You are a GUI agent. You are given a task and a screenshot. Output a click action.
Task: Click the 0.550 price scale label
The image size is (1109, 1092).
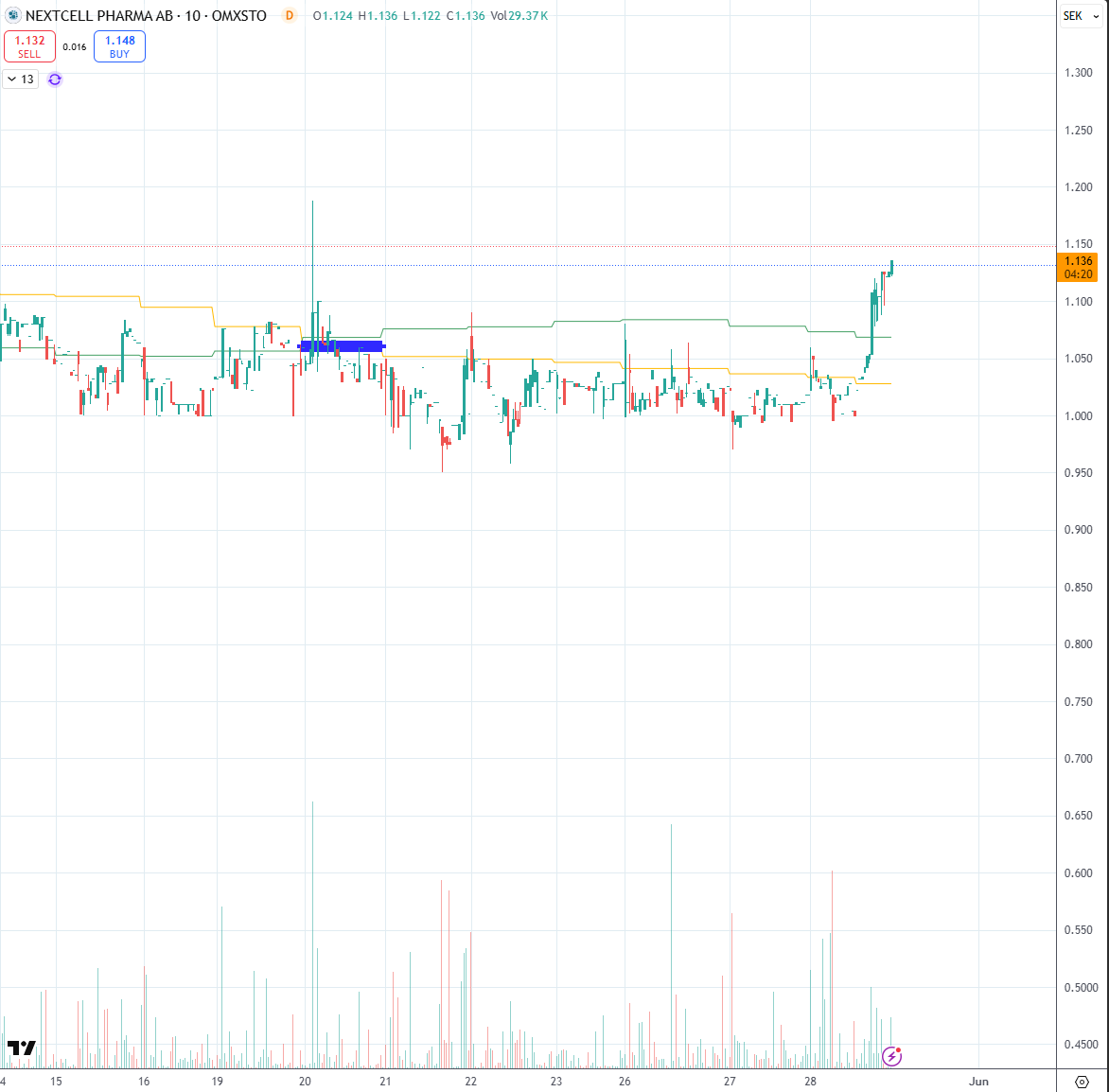click(x=1078, y=930)
